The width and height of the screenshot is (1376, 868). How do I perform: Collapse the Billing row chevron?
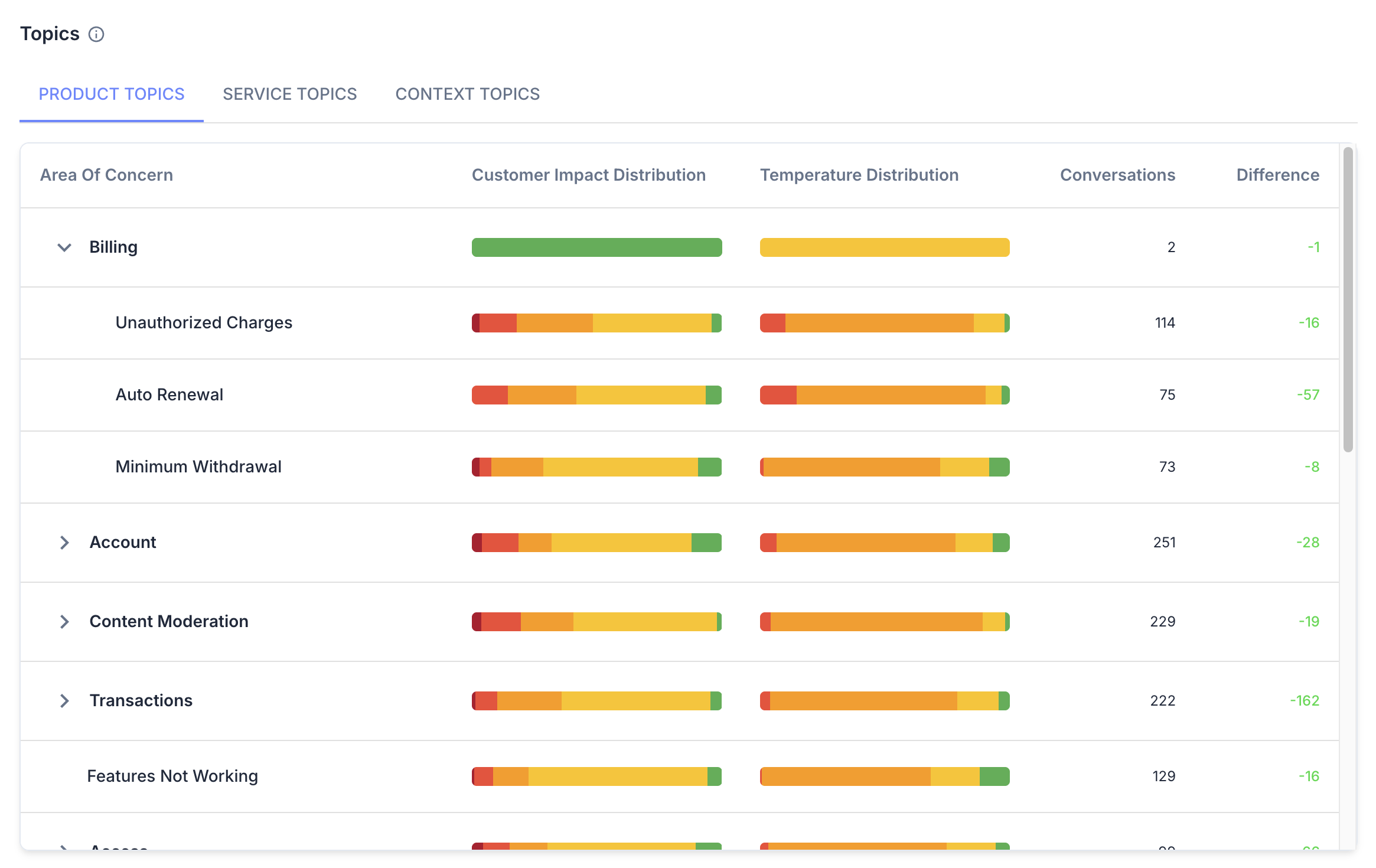point(64,247)
